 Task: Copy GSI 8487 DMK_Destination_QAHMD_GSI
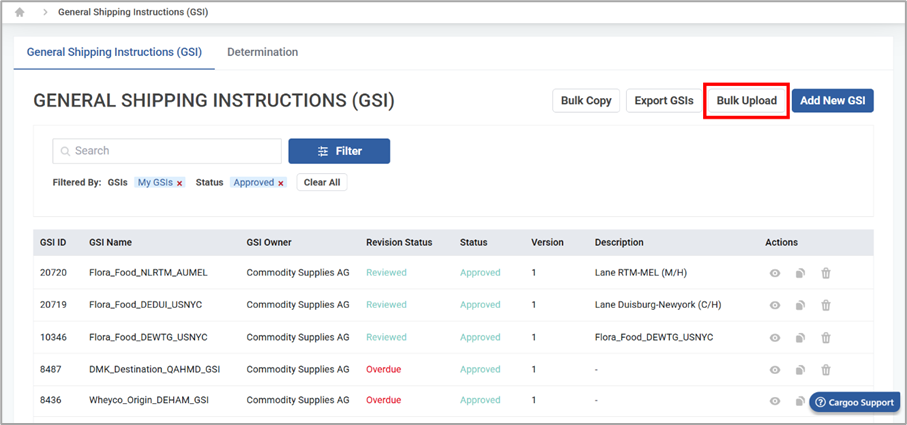pos(800,369)
